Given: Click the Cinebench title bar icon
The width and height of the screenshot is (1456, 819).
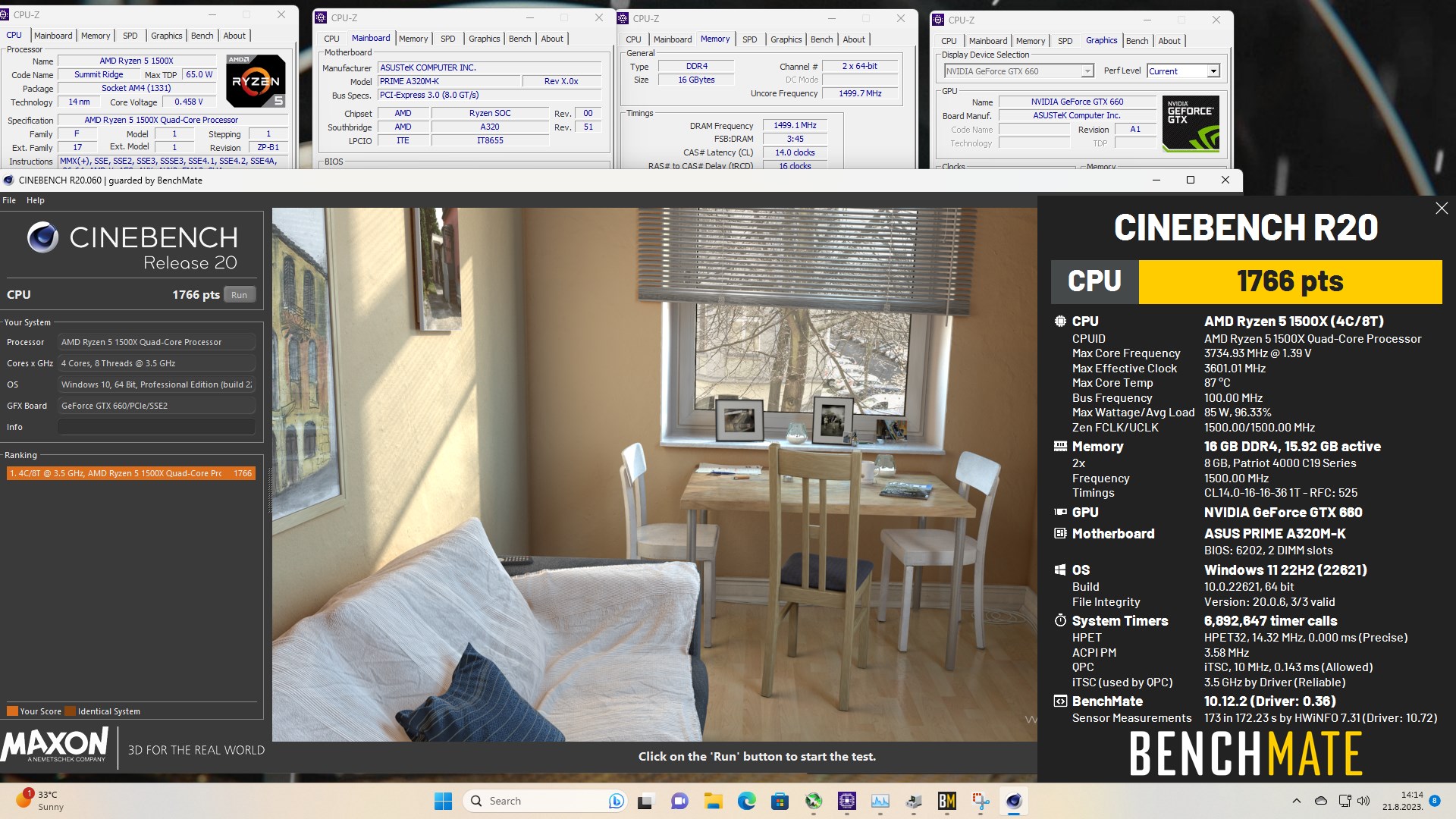Looking at the screenshot, I should click(8, 180).
